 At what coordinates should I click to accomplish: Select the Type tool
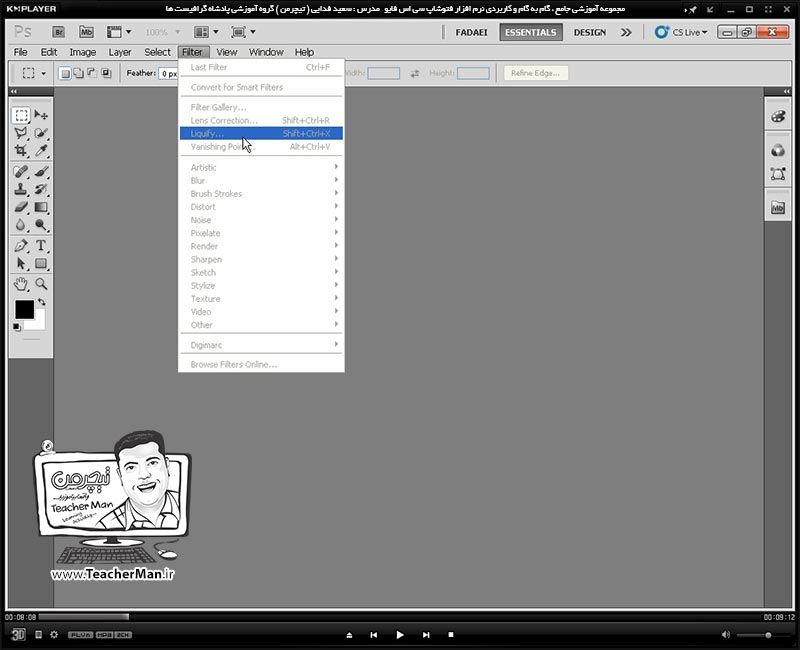(x=41, y=245)
